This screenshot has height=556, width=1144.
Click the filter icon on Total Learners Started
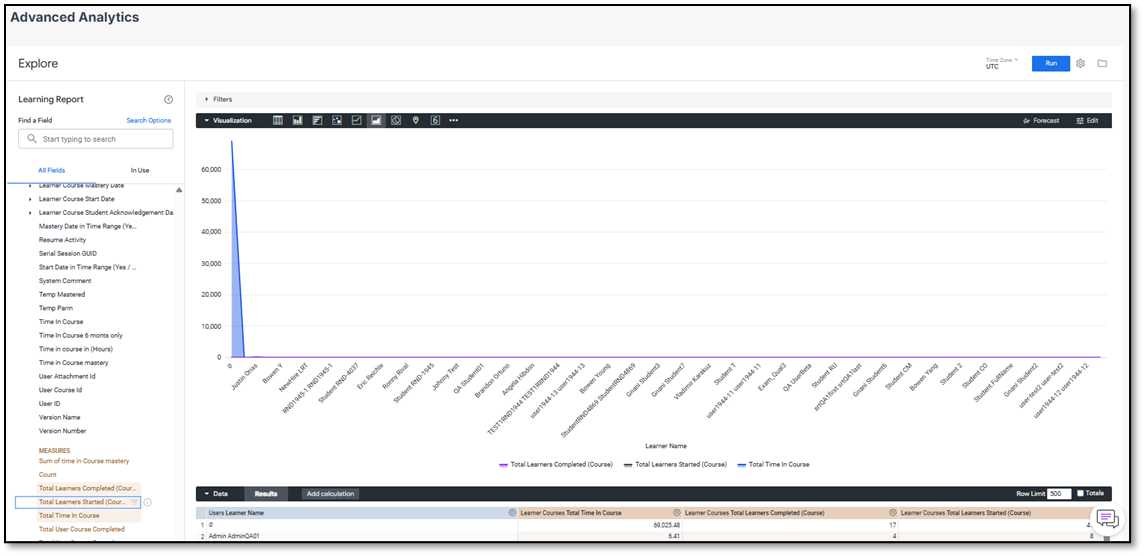(134, 502)
